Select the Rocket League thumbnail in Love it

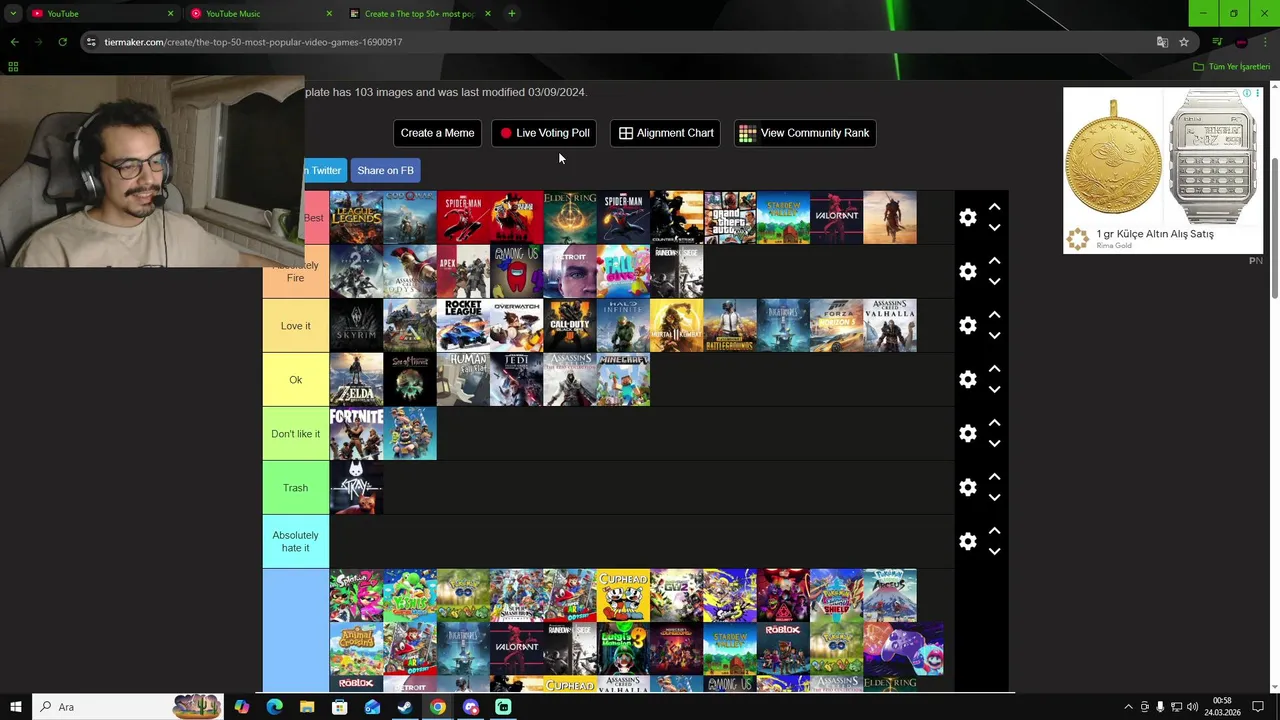coord(463,325)
